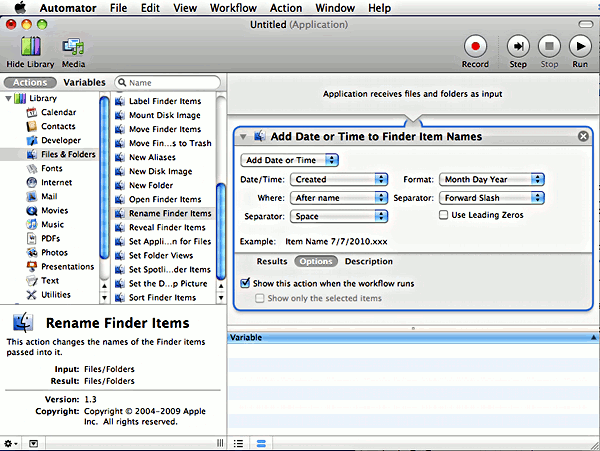Show the action Description tab
Screen dimensions: 600x451
point(369,262)
